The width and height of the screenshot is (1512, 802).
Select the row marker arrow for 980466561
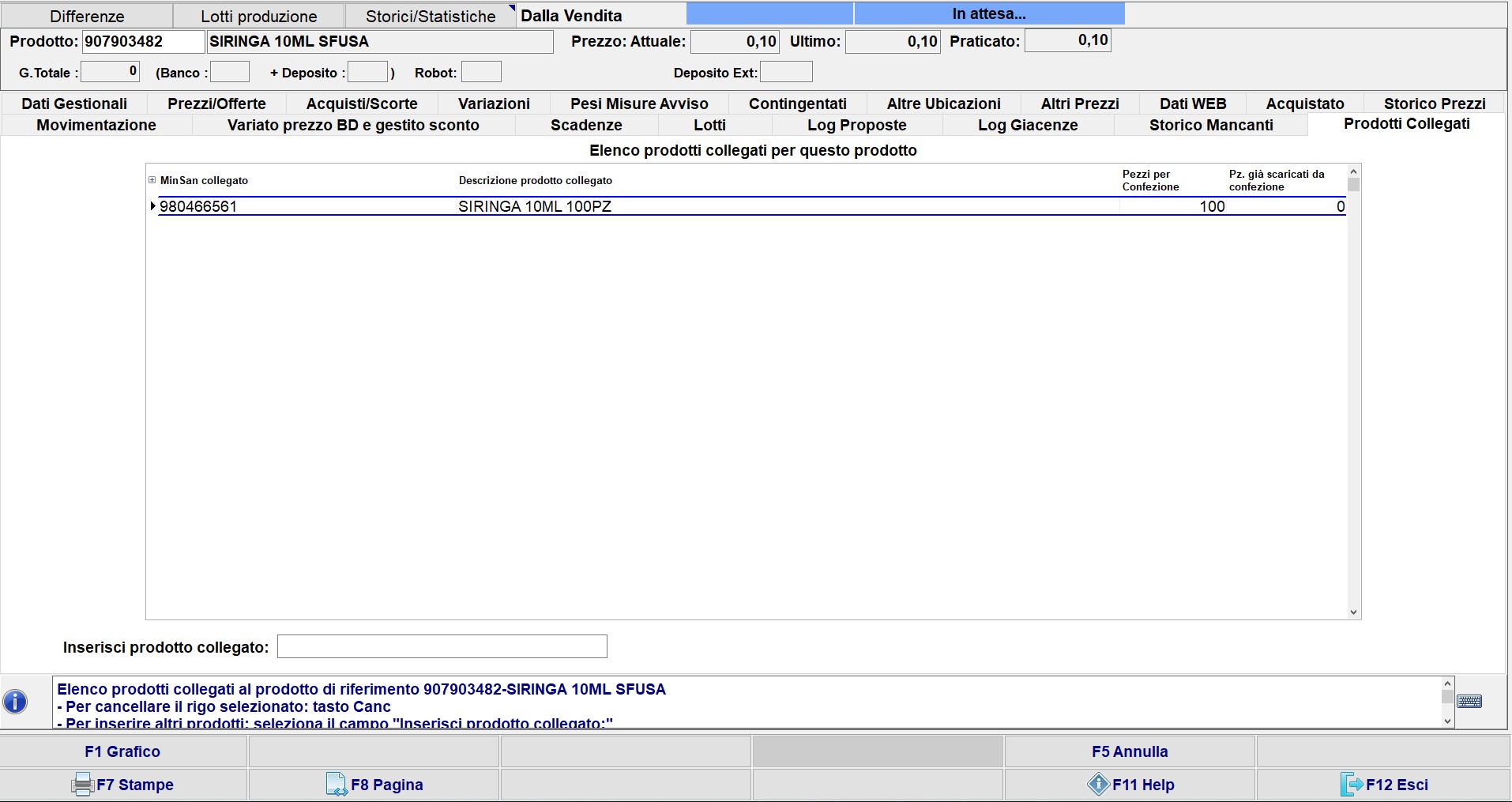tap(152, 206)
